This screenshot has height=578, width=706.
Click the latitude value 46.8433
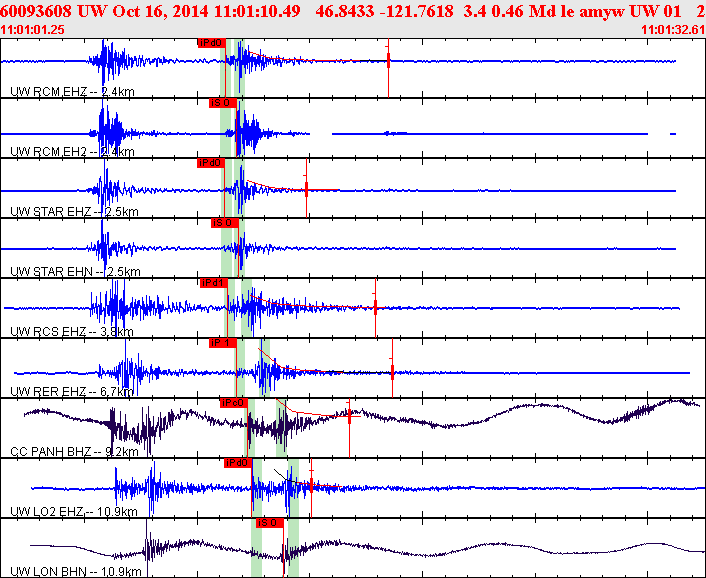coord(344,11)
